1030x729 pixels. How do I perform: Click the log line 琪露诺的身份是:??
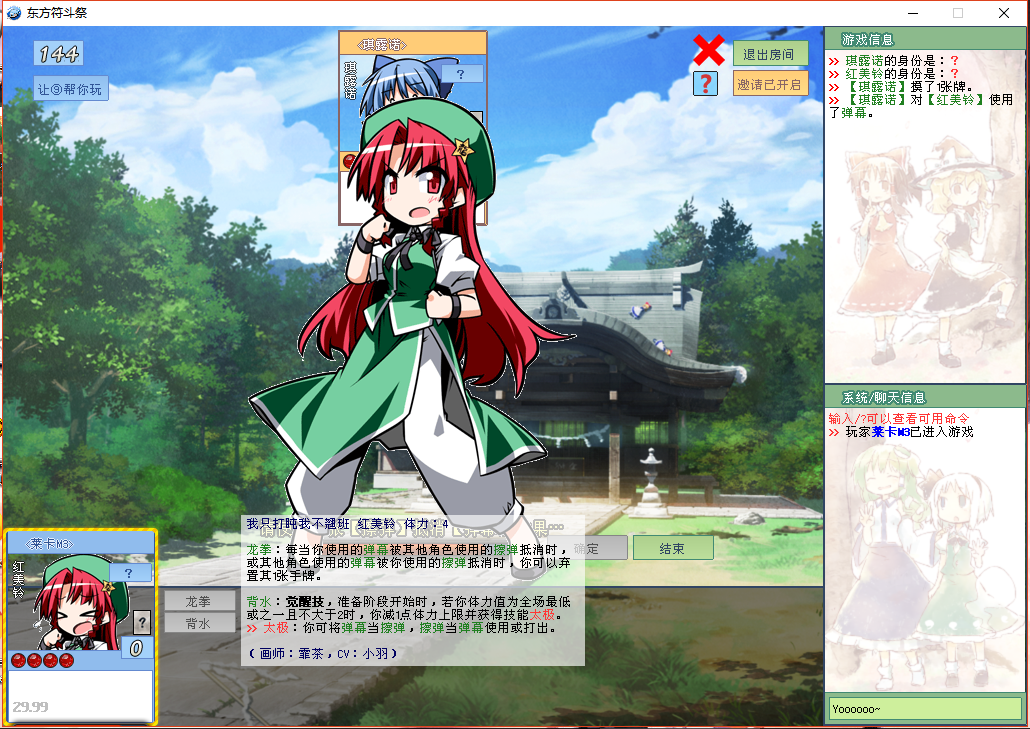click(x=893, y=60)
